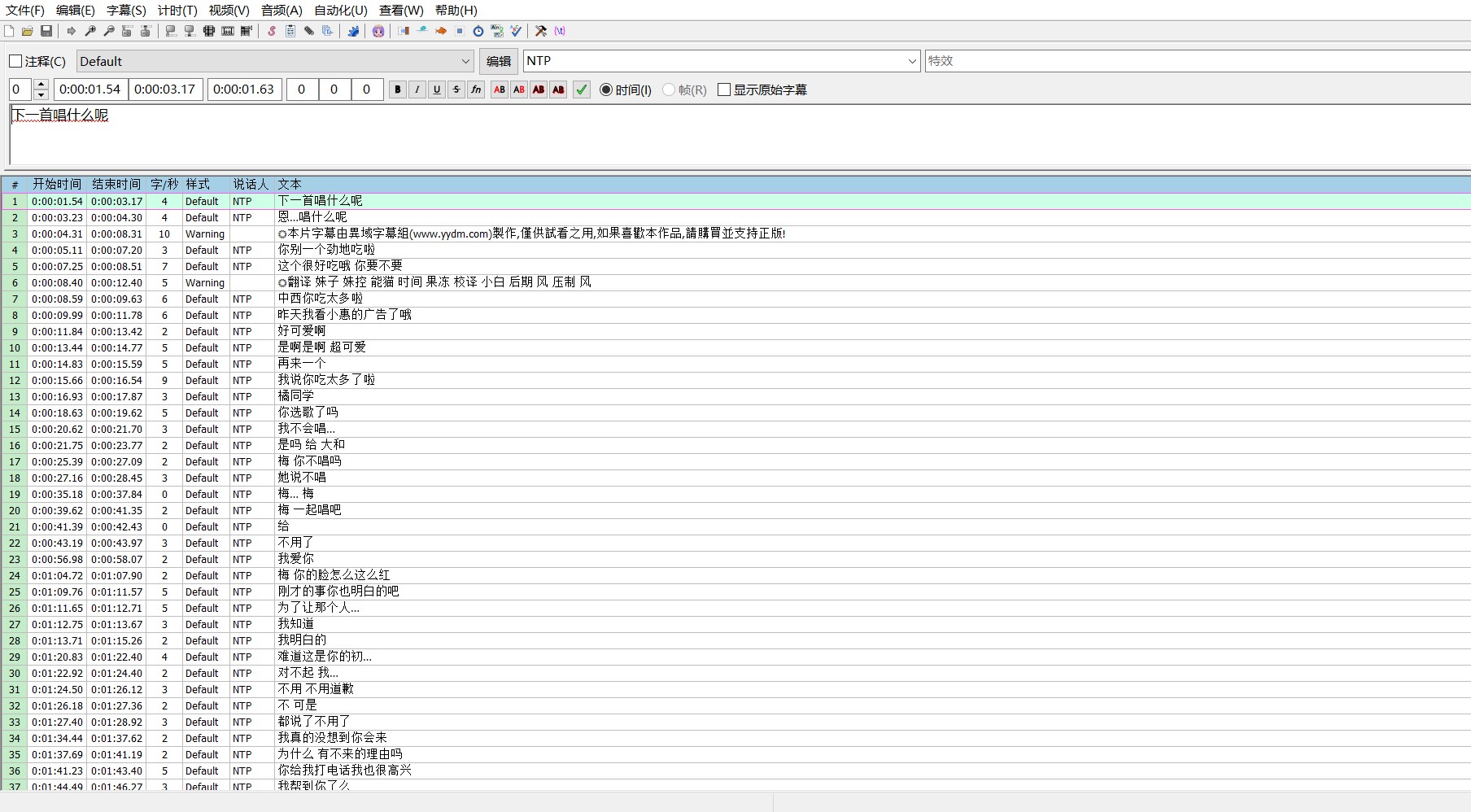This screenshot has width=1471, height=812.
Task: Open Shift Times tool icon
Action: (404, 31)
